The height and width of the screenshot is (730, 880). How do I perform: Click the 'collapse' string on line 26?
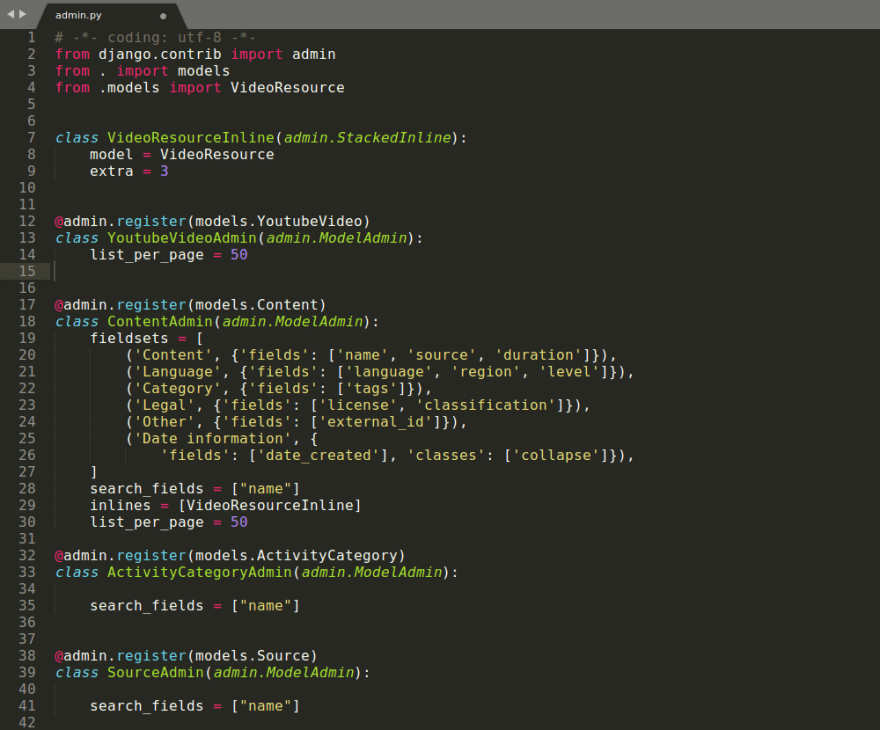[x=556, y=456]
